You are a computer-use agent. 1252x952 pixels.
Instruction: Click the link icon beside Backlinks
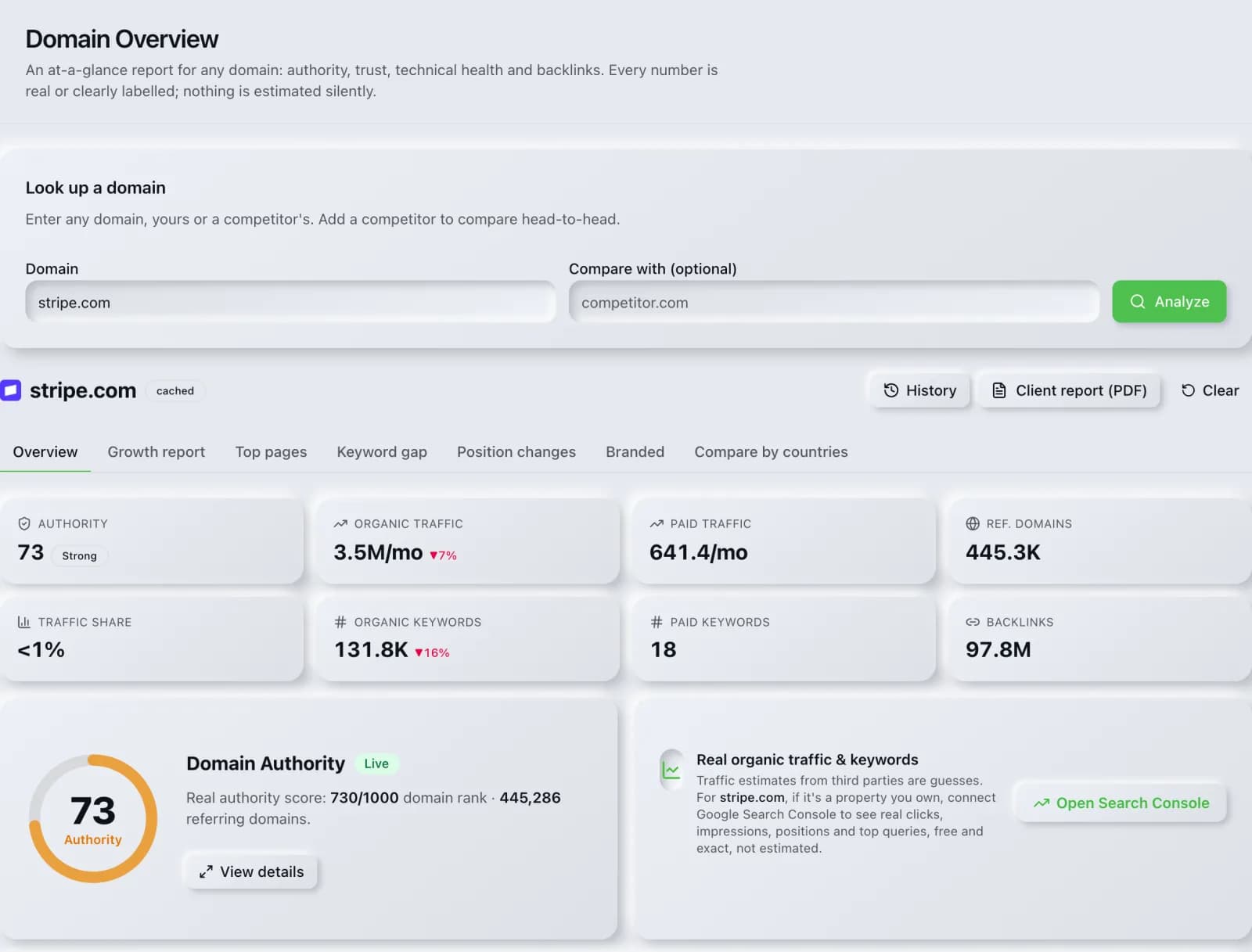[x=973, y=622]
